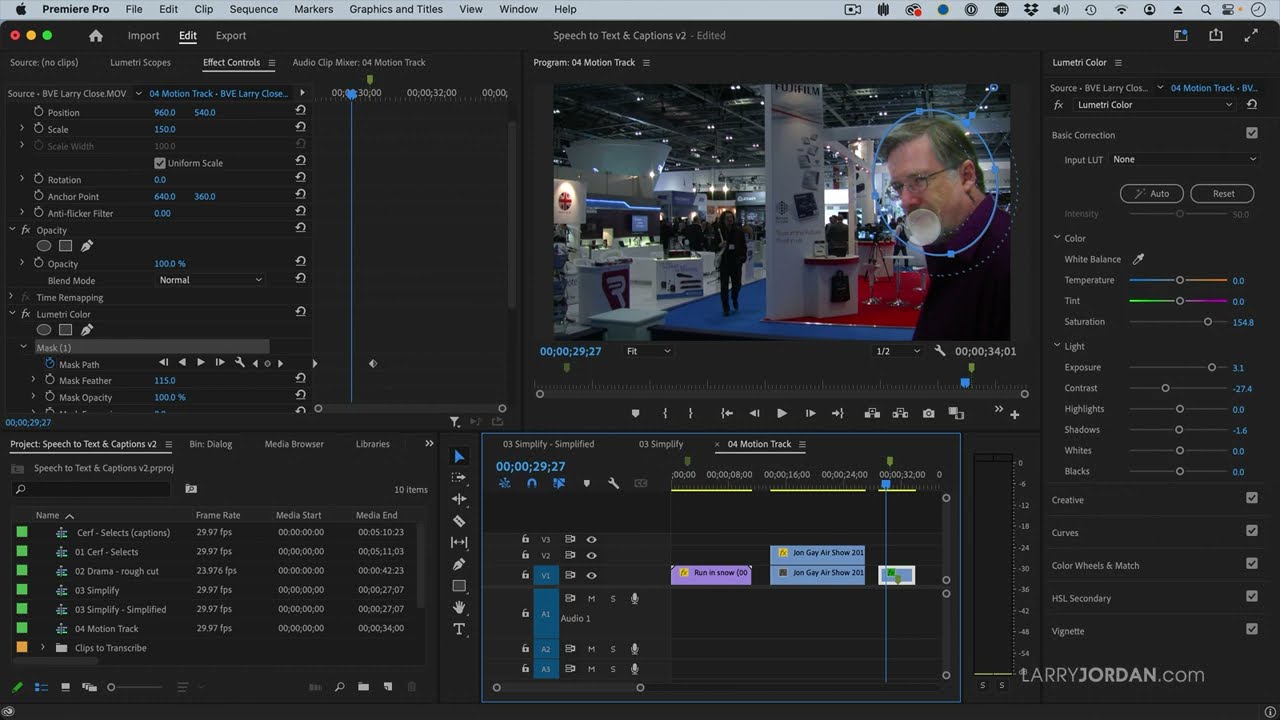Click the Home icon in workspace bar
The image size is (1280, 720).
tap(96, 35)
